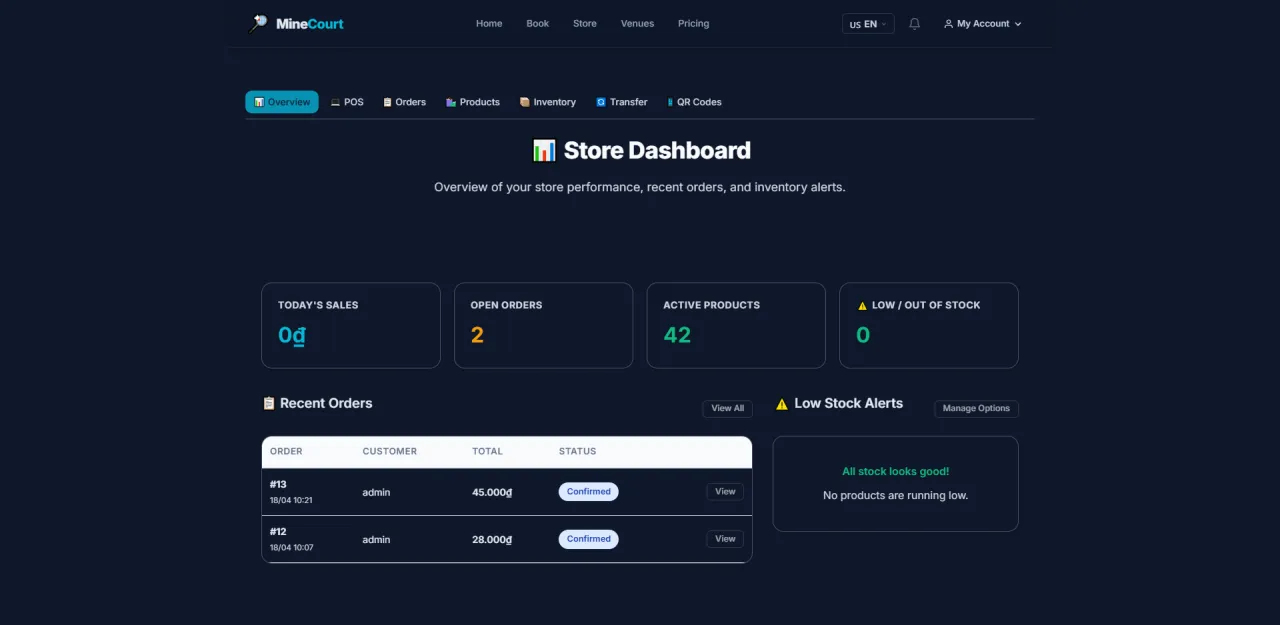Click the CUSTOMER column header

click(389, 451)
